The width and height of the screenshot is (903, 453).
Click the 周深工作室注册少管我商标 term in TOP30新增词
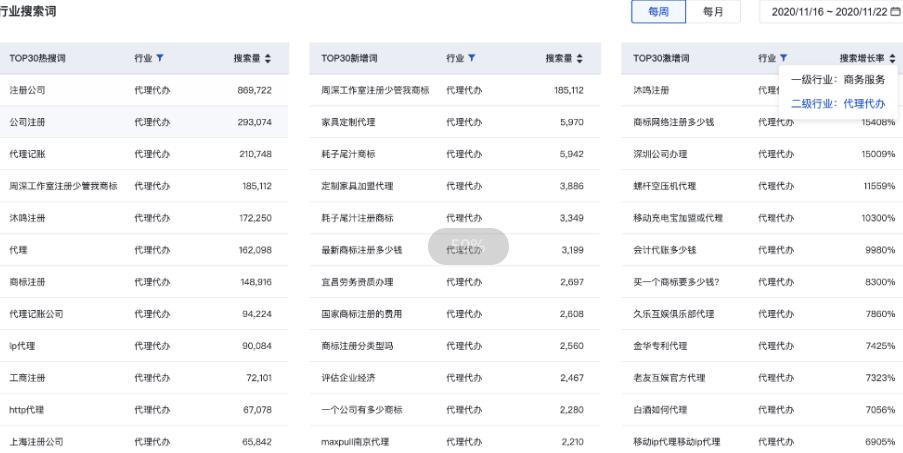[375, 90]
